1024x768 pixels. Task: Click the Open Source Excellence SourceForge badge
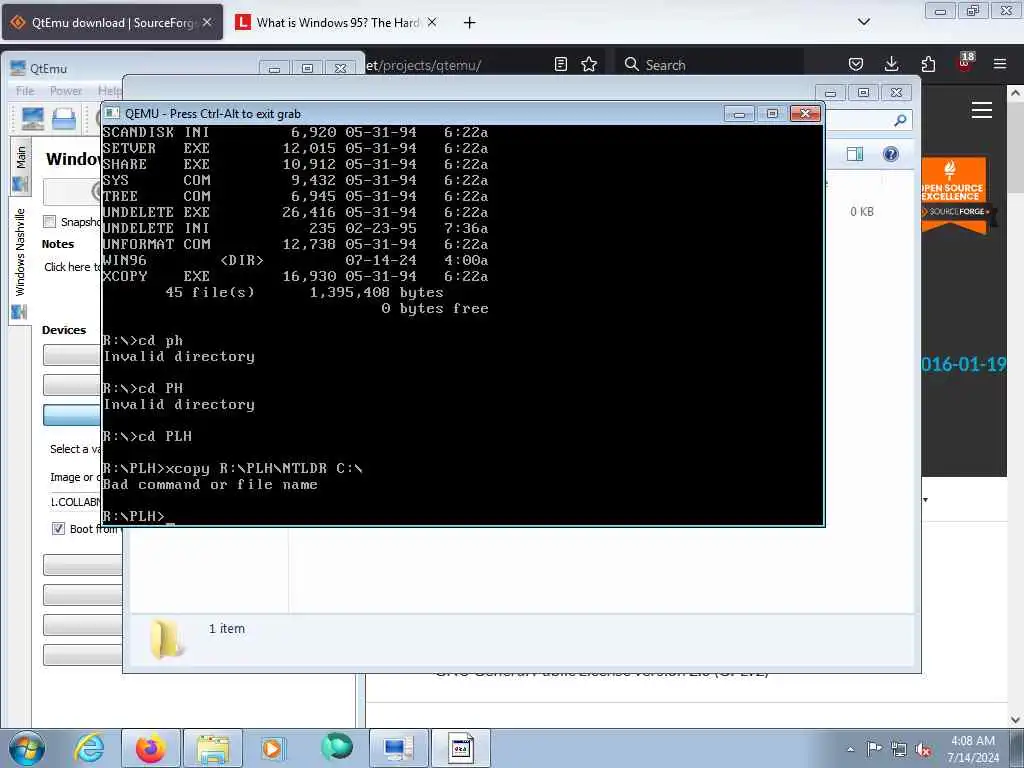coord(954,194)
